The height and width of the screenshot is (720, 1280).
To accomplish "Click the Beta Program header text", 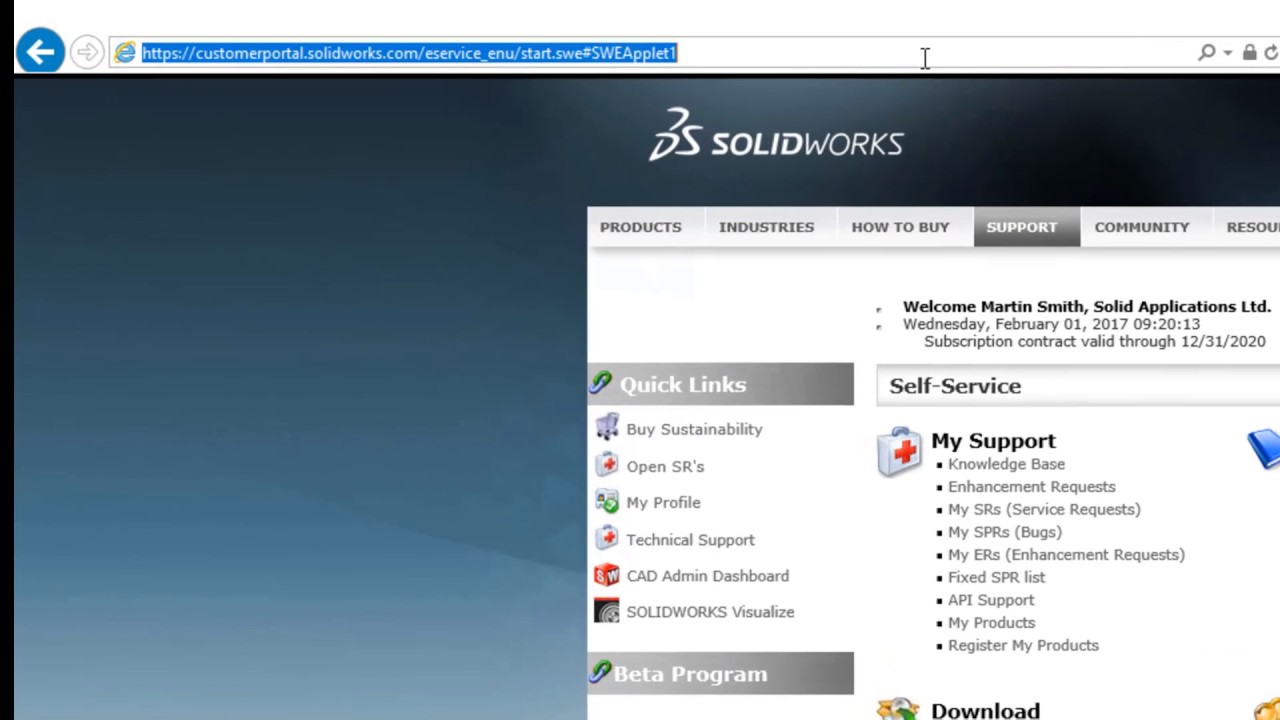I will click(x=690, y=674).
